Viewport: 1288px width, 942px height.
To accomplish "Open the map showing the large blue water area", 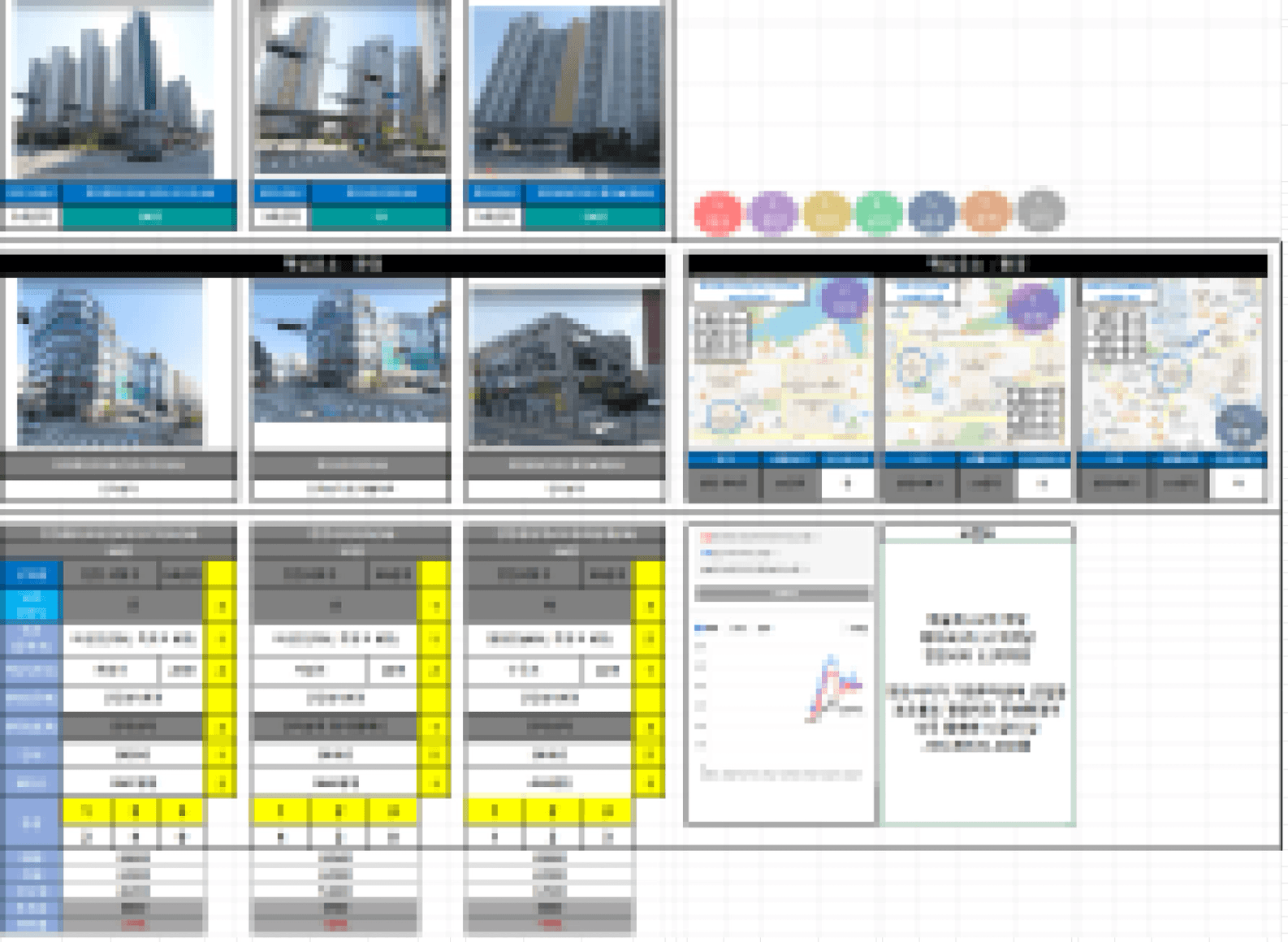I will tap(781, 362).
